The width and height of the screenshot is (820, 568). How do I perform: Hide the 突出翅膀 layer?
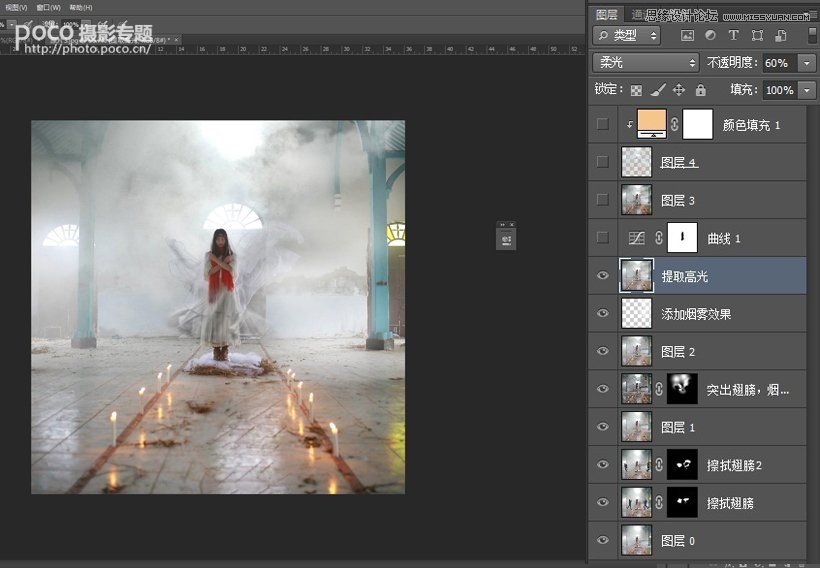[602, 389]
